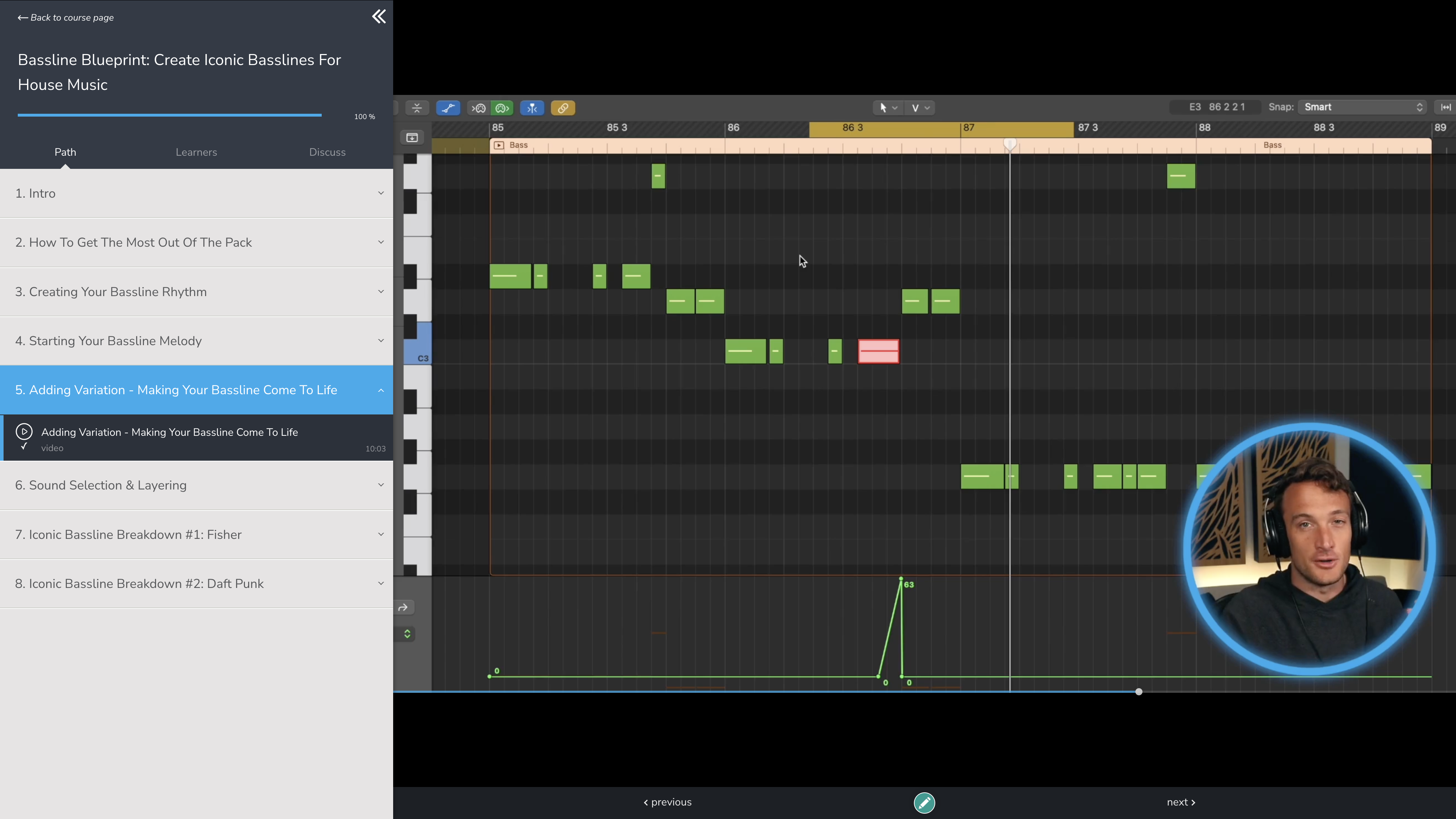Expand Iconic Bassline Breakdown #1: Fisher
Viewport: 1456px width, 819px height.
[196, 535]
